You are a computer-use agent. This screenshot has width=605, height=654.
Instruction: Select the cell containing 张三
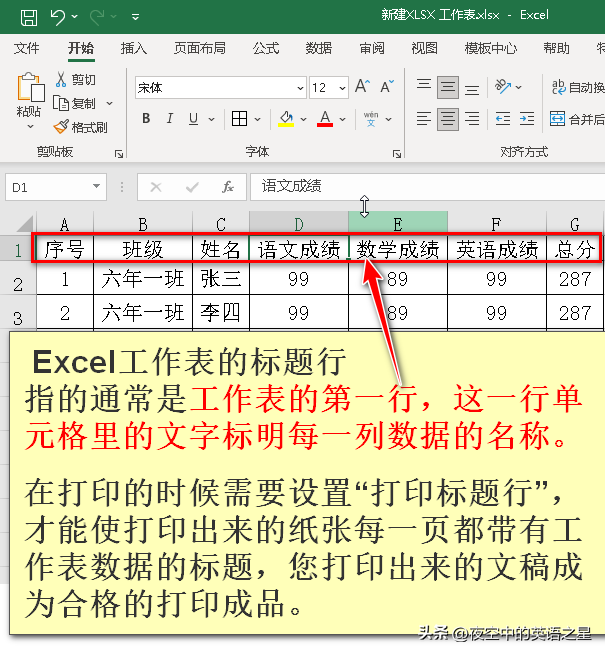(221, 279)
